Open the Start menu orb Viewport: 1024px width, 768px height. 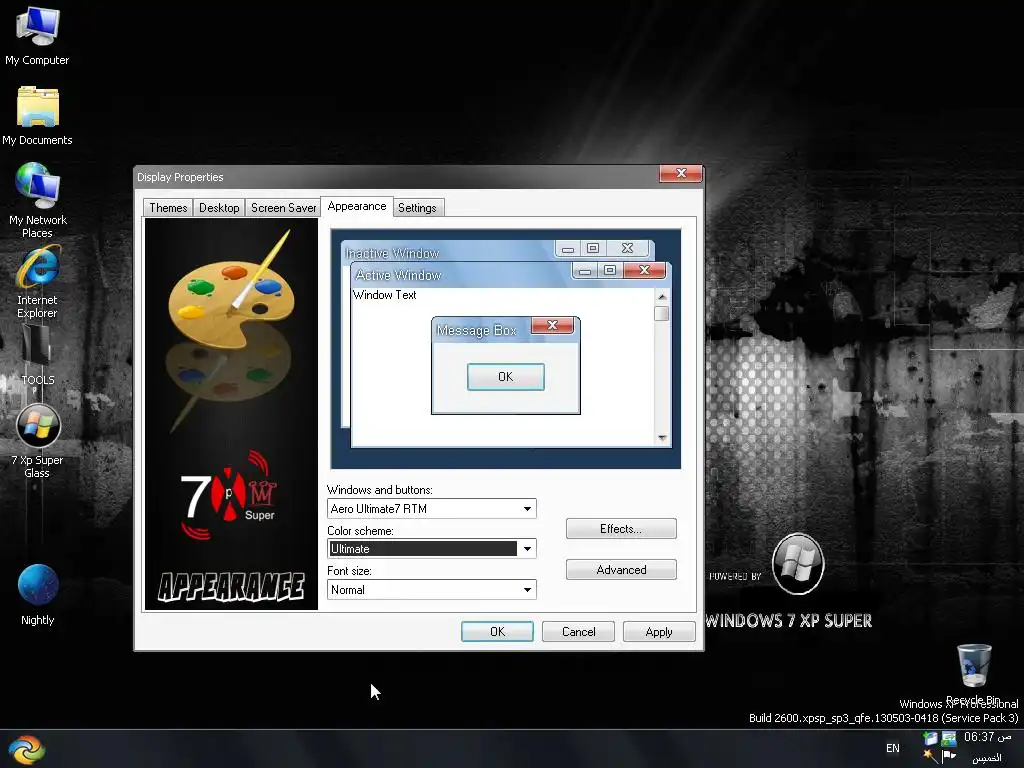tap(27, 750)
